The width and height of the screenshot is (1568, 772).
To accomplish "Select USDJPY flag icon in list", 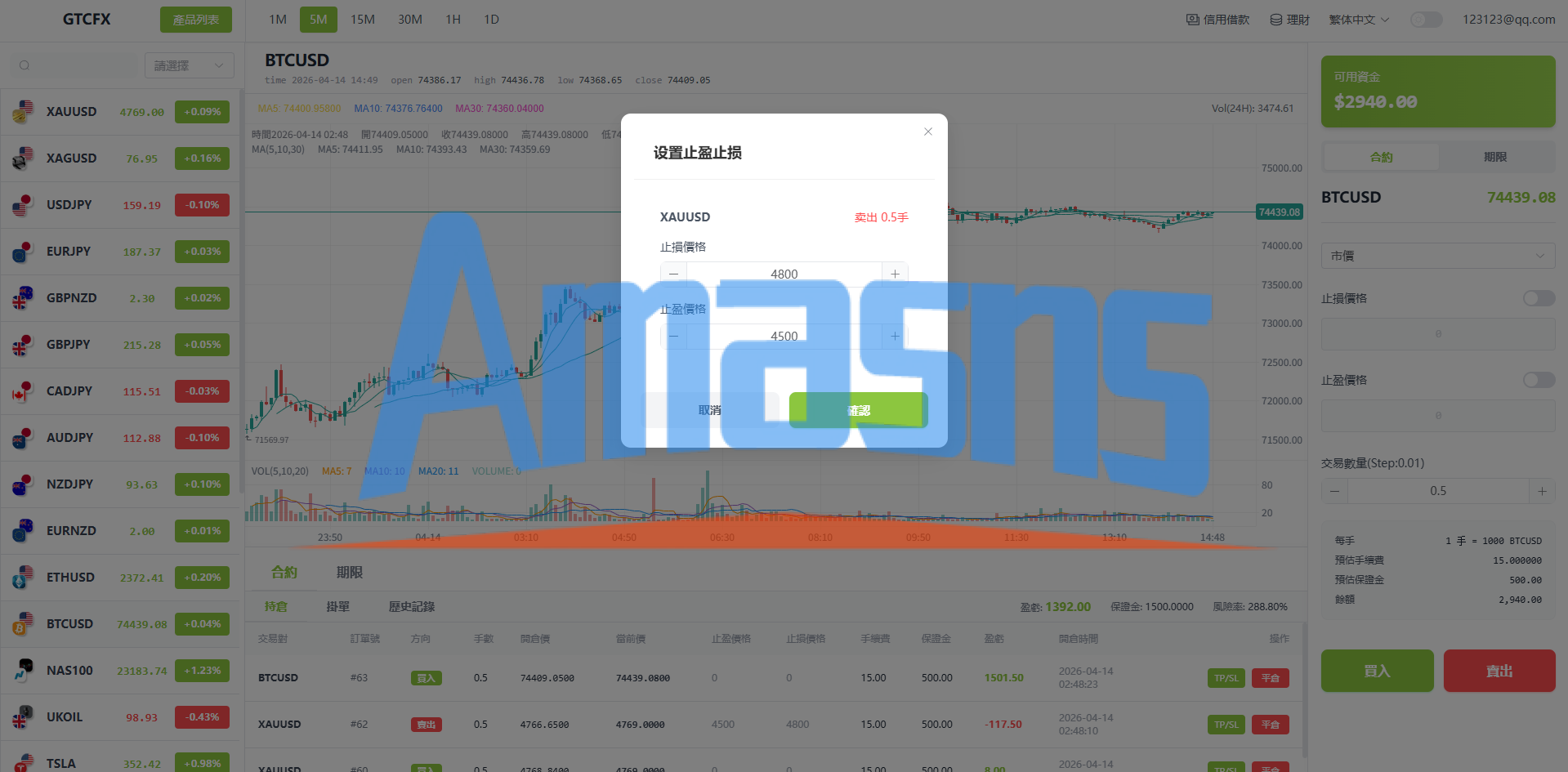I will click(x=23, y=205).
